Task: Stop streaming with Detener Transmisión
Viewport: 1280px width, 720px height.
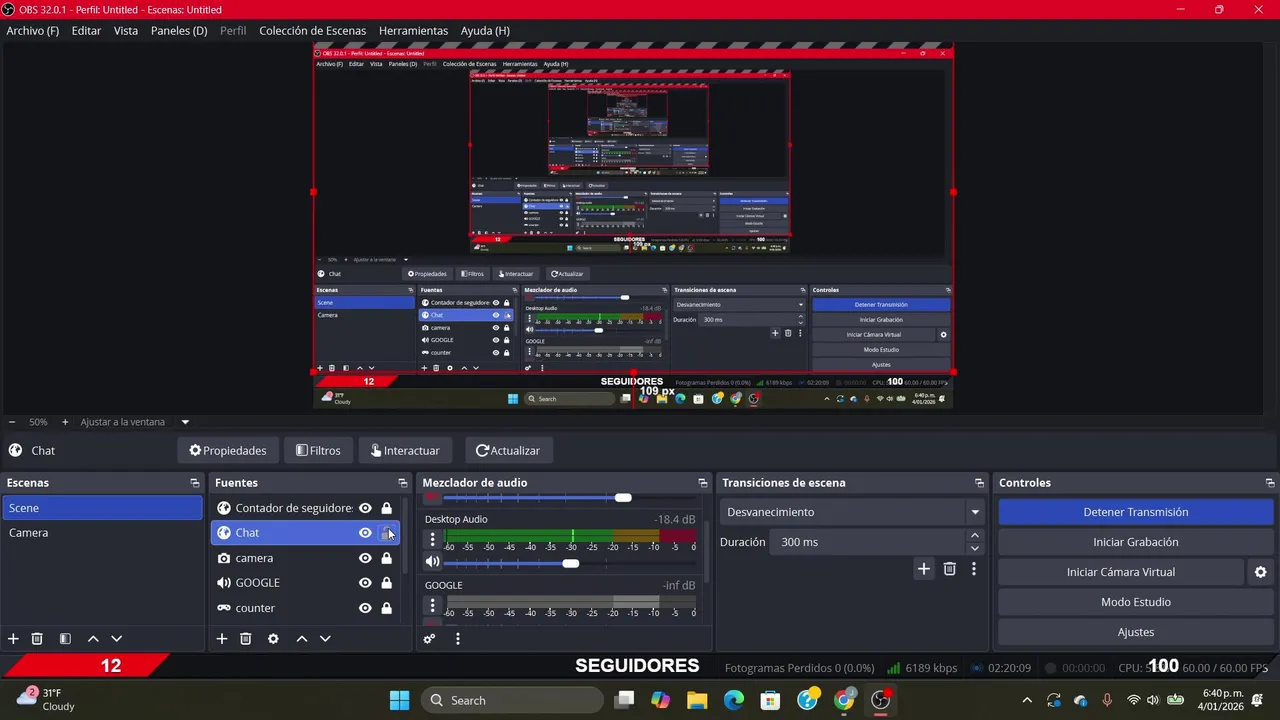Action: [1135, 512]
